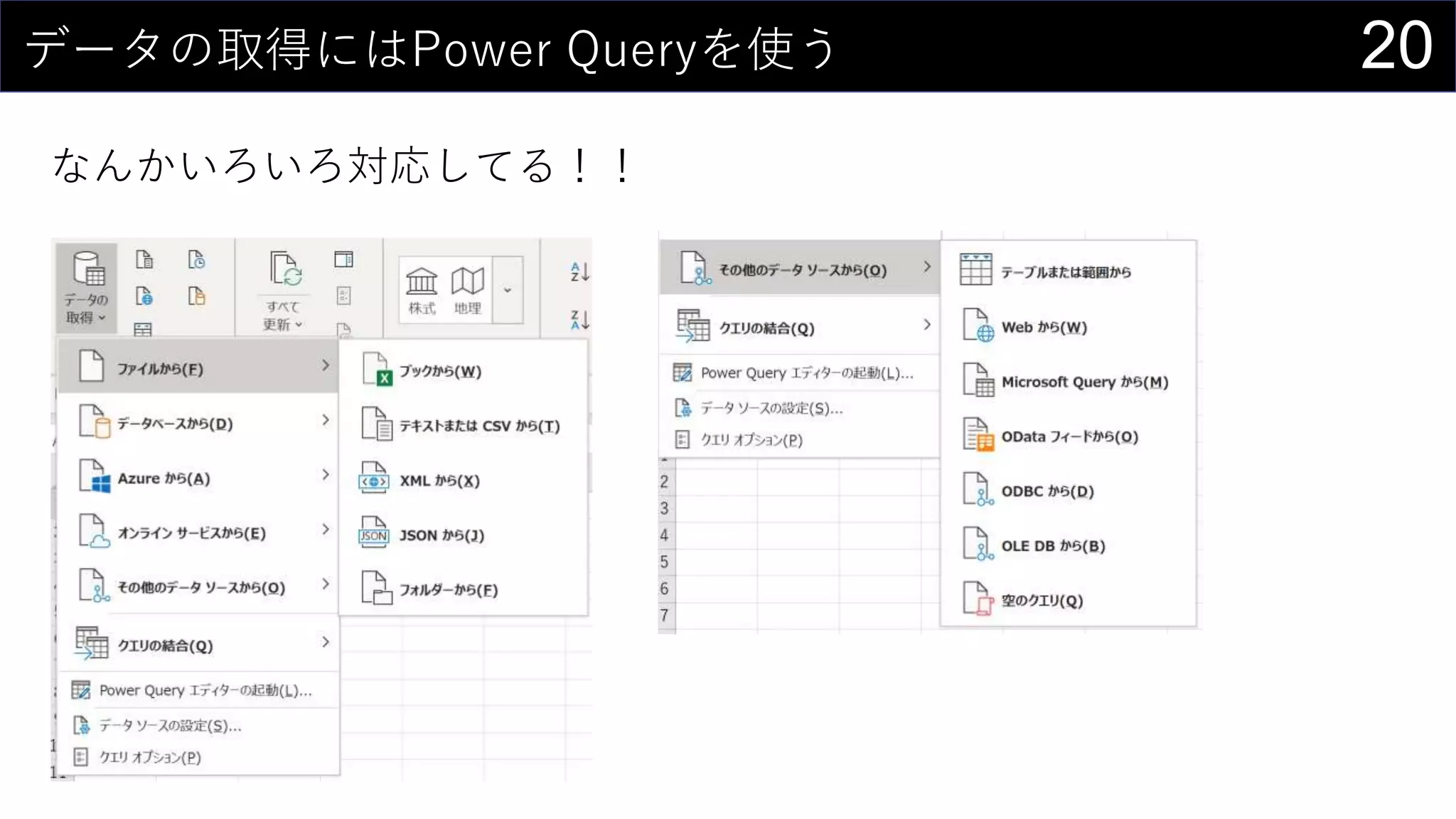
Task: Open データベースから(D) submenu
Action: (198, 422)
